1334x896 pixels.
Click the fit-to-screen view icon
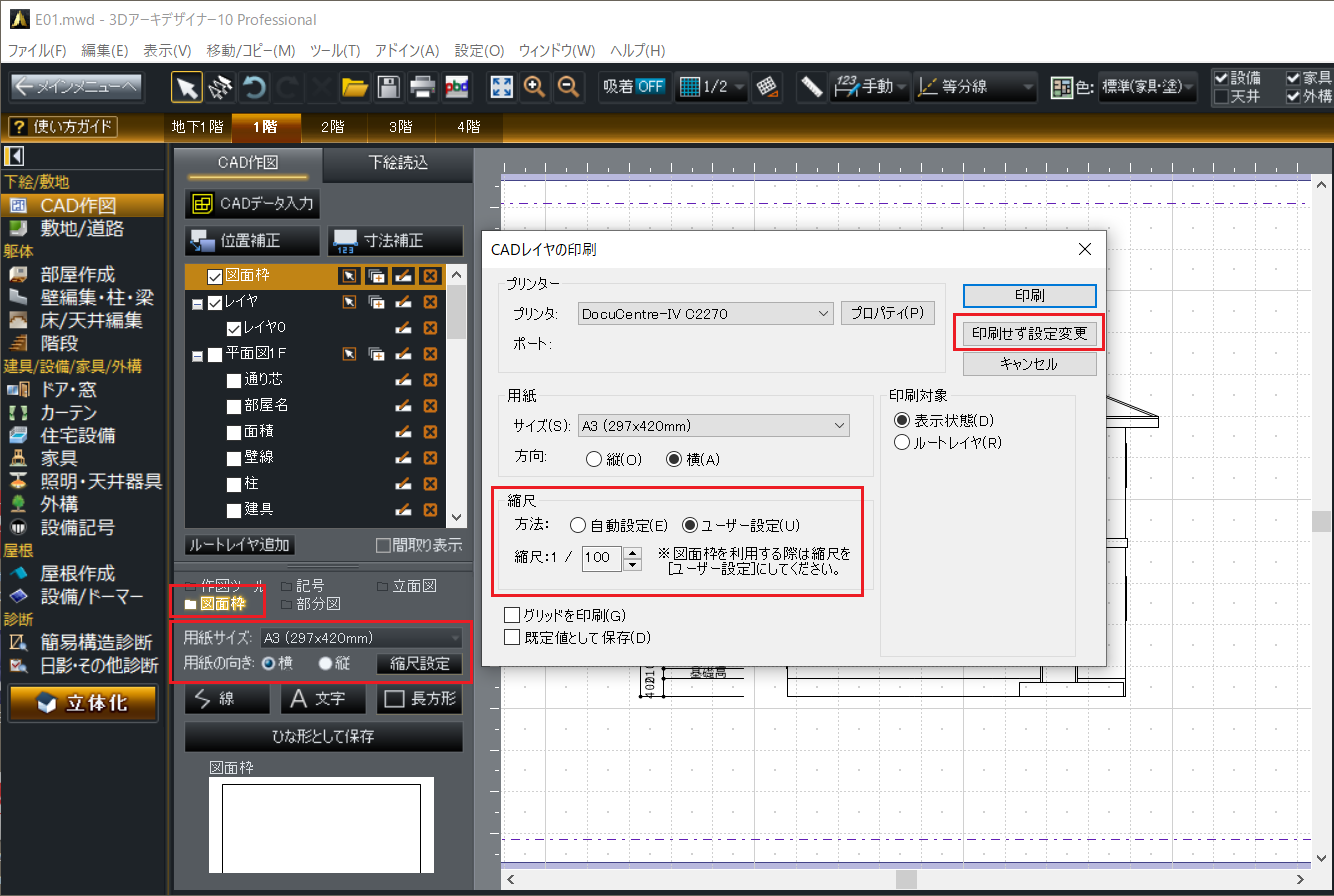coord(501,87)
